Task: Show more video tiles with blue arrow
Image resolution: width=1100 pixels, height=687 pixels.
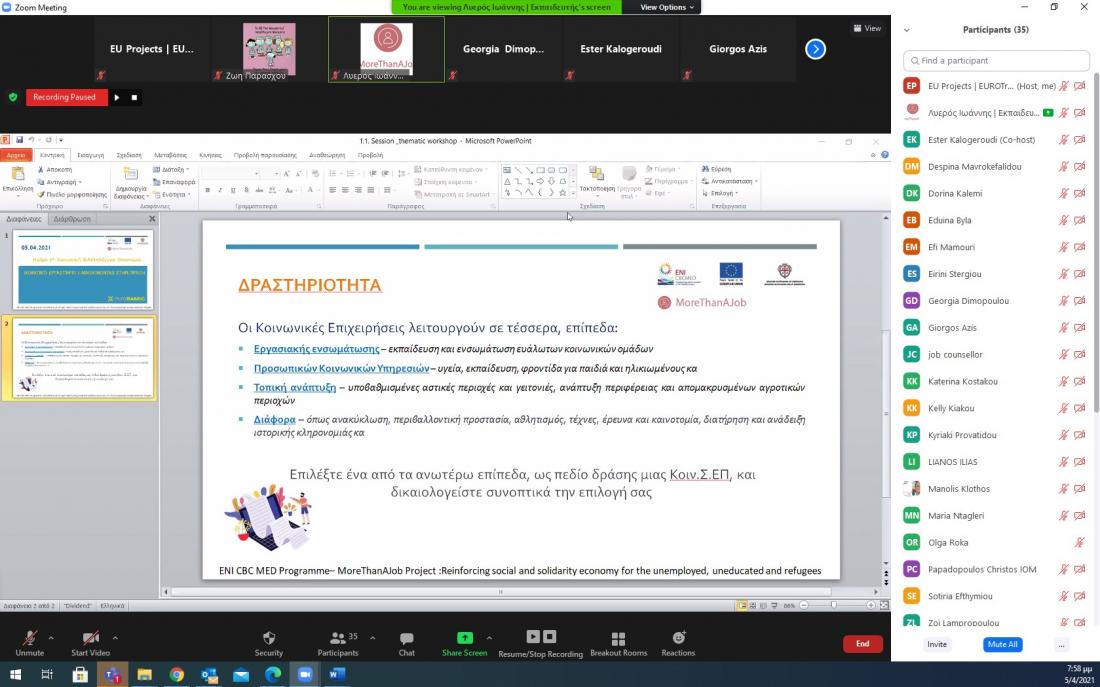Action: click(815, 49)
